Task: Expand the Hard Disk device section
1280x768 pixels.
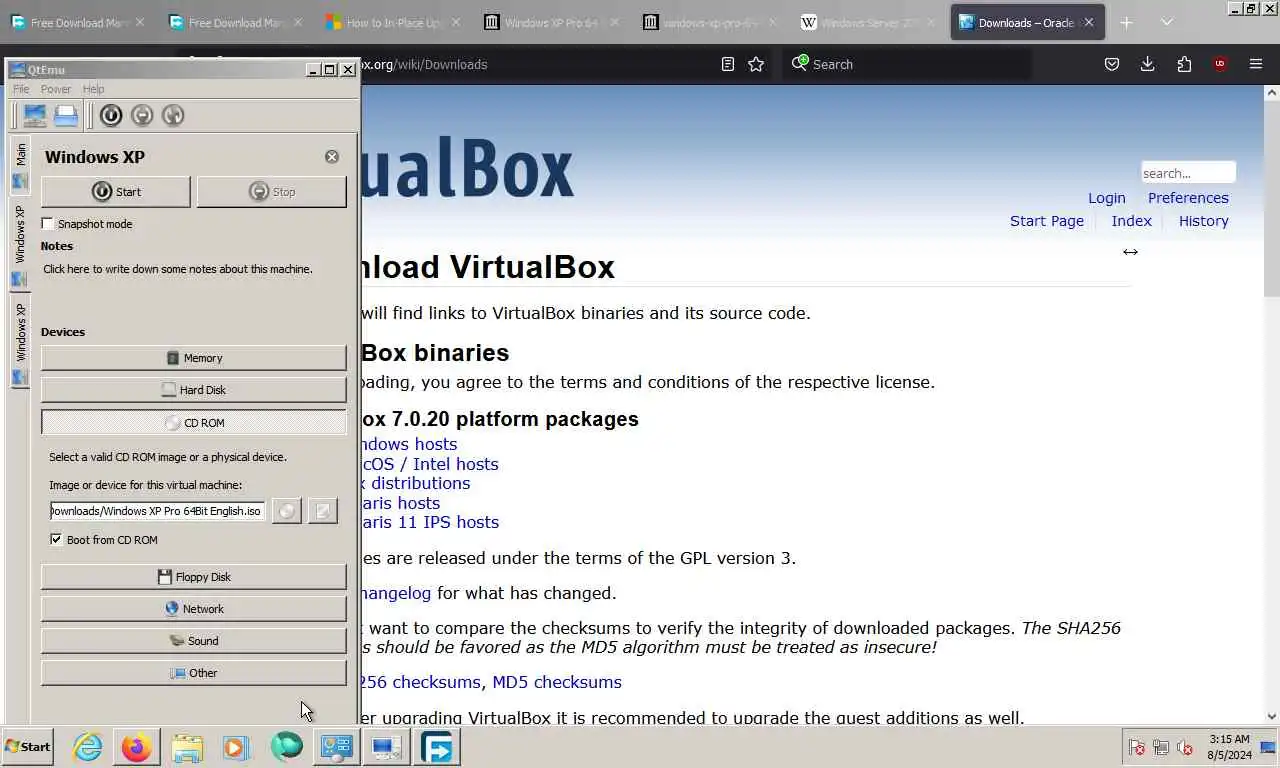Action: [x=194, y=390]
